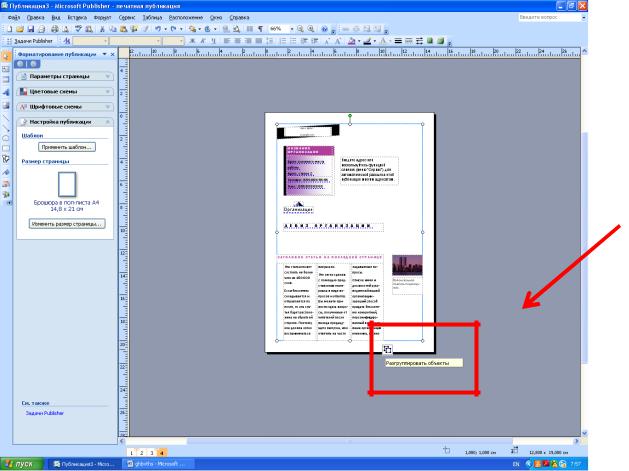Click the Применить шаблон button
Viewport: 629px width, 471px height.
(x=67, y=147)
